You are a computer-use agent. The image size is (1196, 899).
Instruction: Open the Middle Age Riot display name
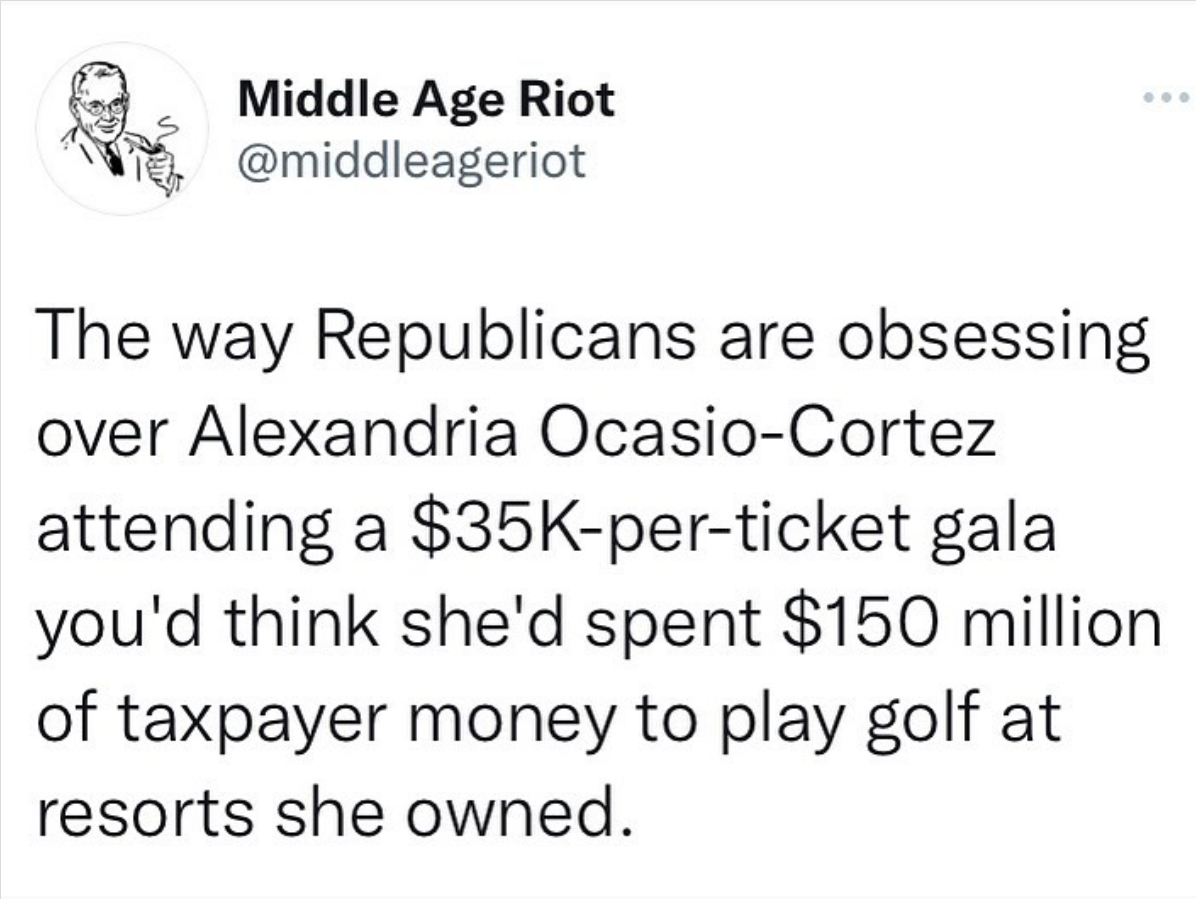pyautogui.click(x=426, y=100)
